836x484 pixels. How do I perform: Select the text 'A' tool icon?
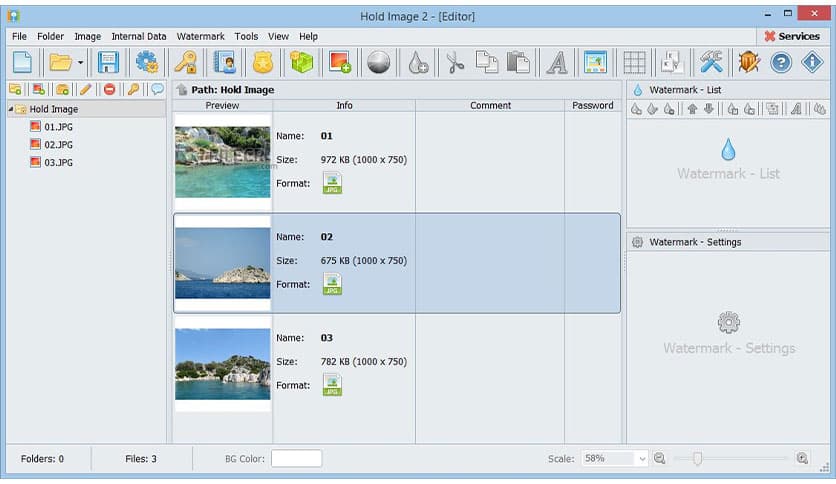557,62
